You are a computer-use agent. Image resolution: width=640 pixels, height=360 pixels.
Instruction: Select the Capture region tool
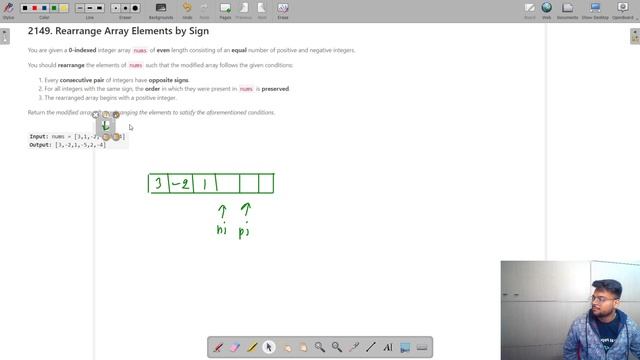coord(405,347)
